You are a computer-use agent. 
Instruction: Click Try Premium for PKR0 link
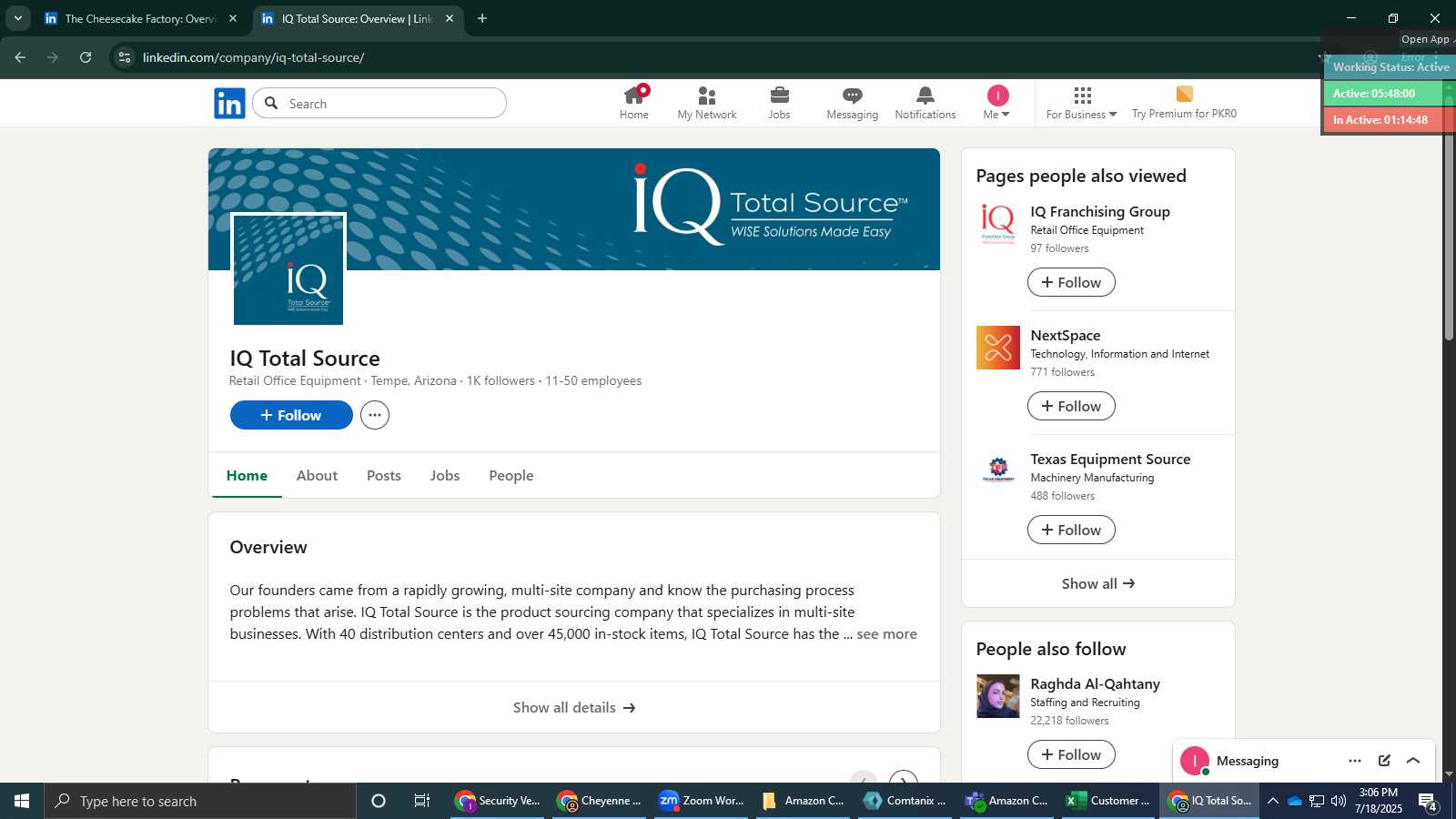point(1184,103)
